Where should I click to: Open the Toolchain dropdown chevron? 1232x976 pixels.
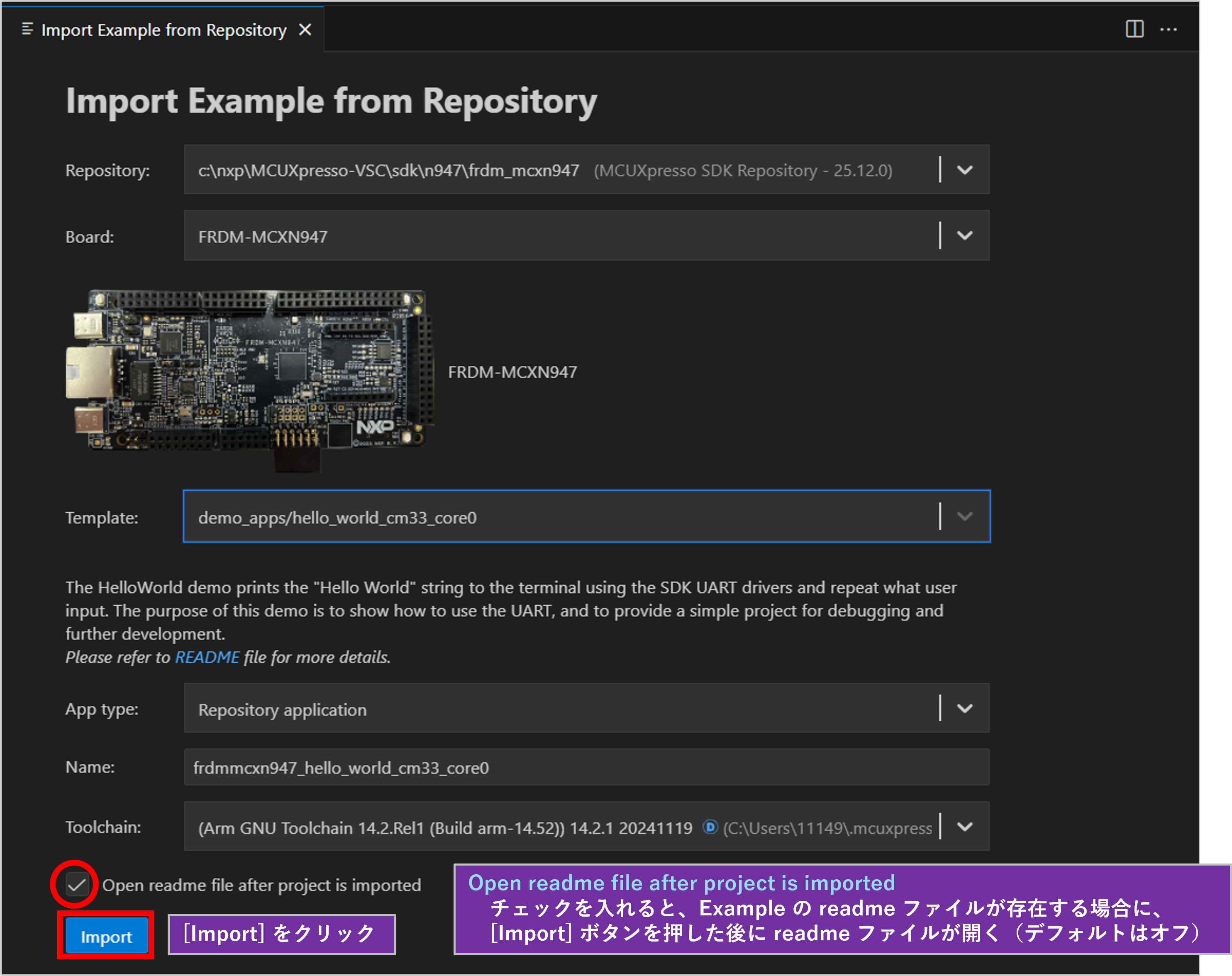[x=964, y=827]
